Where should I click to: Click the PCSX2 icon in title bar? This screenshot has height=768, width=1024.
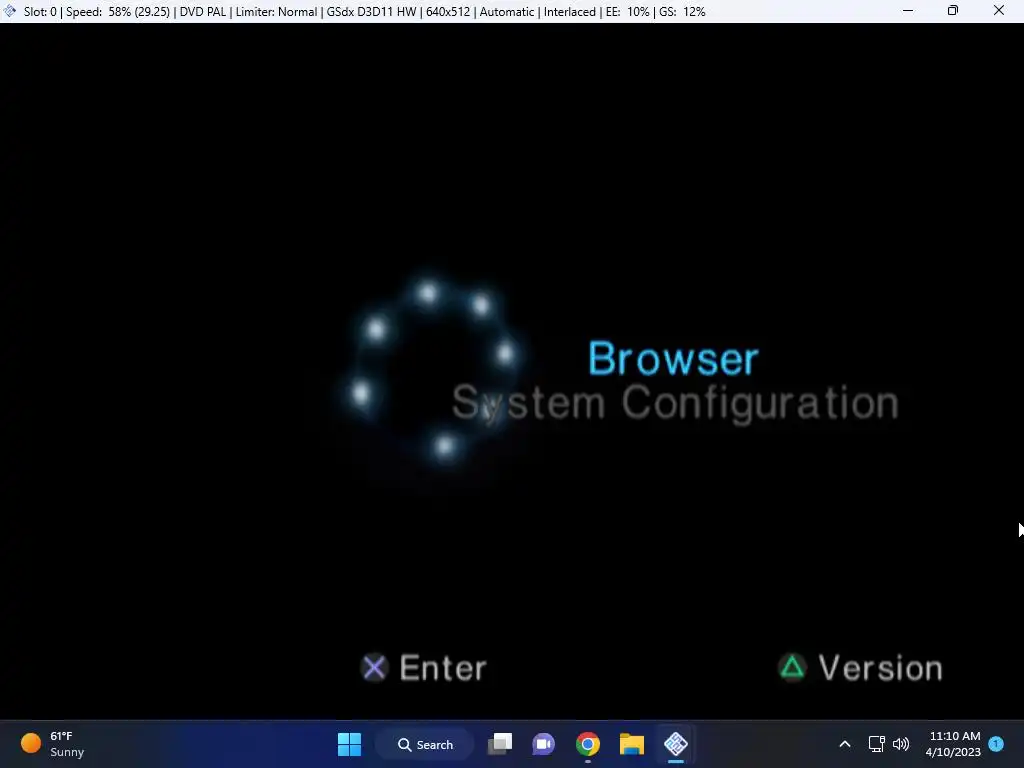pyautogui.click(x=10, y=11)
